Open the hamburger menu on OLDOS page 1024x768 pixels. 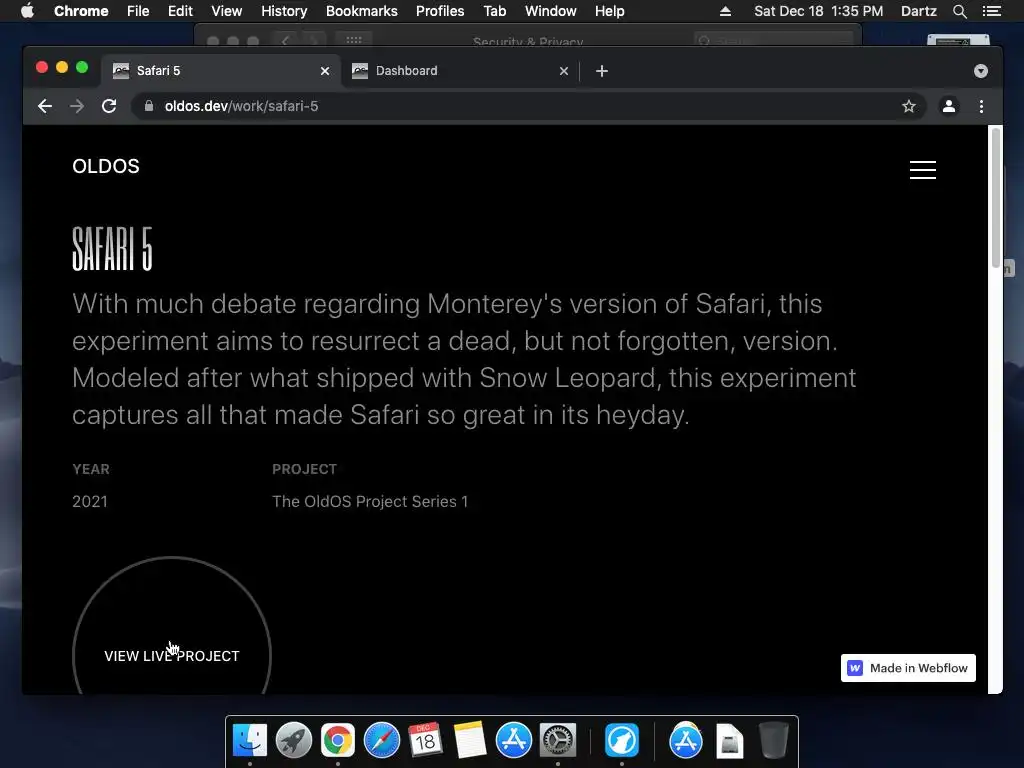click(x=923, y=170)
